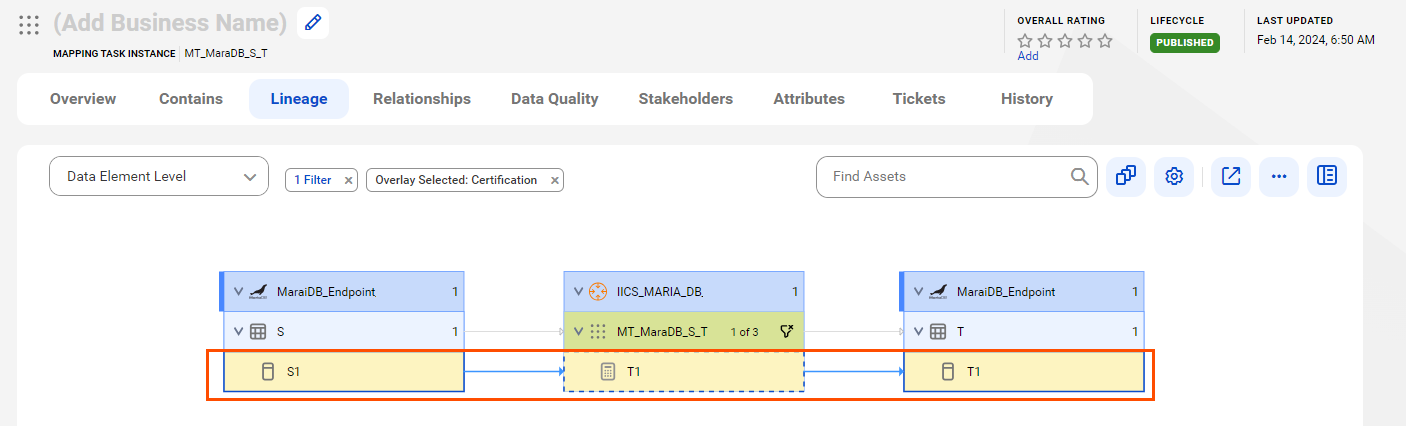Select the target T1 column row
The image size is (1406, 426).
pyautogui.click(x=1023, y=371)
